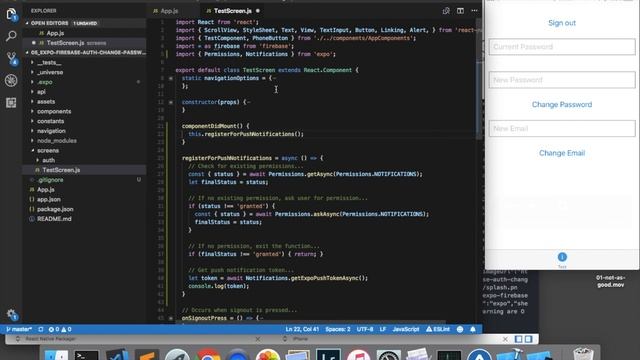This screenshot has width=640, height=360.
Task: Expand the constants folder
Action: [x=50, y=121]
